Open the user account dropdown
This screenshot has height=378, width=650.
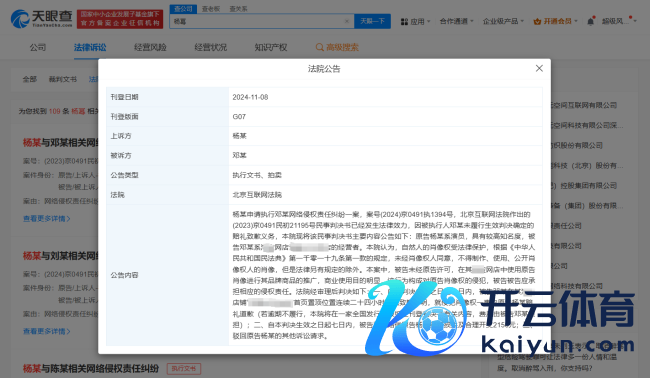click(619, 21)
